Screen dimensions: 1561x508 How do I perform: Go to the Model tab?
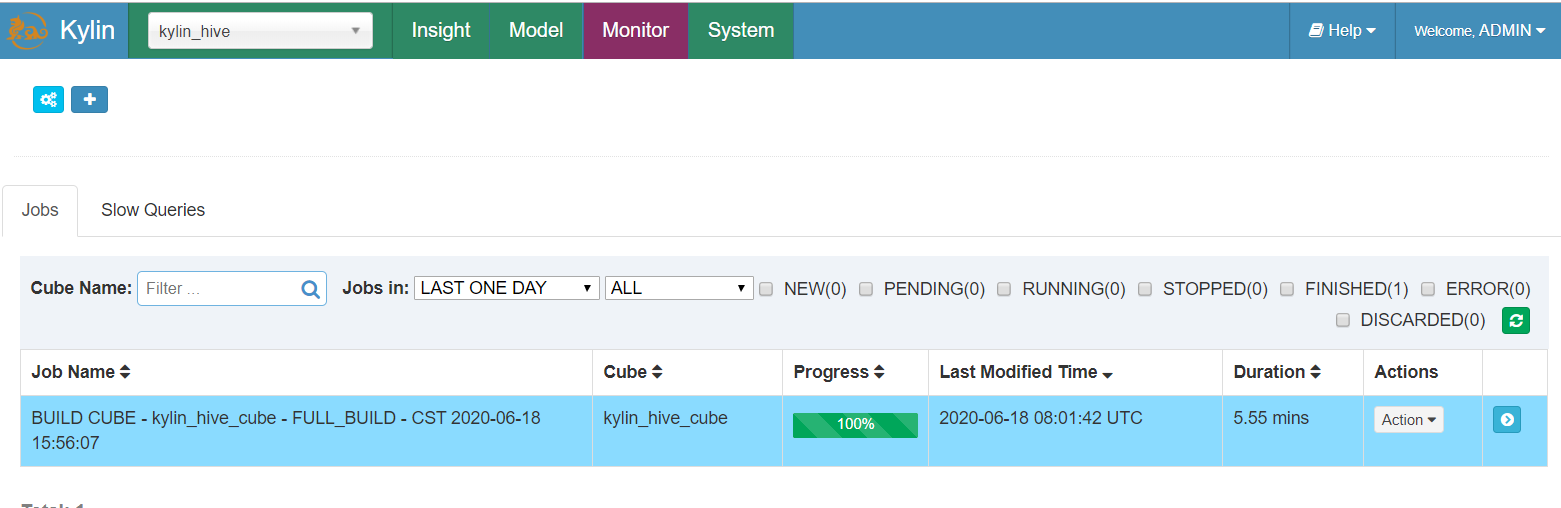pyautogui.click(x=536, y=31)
